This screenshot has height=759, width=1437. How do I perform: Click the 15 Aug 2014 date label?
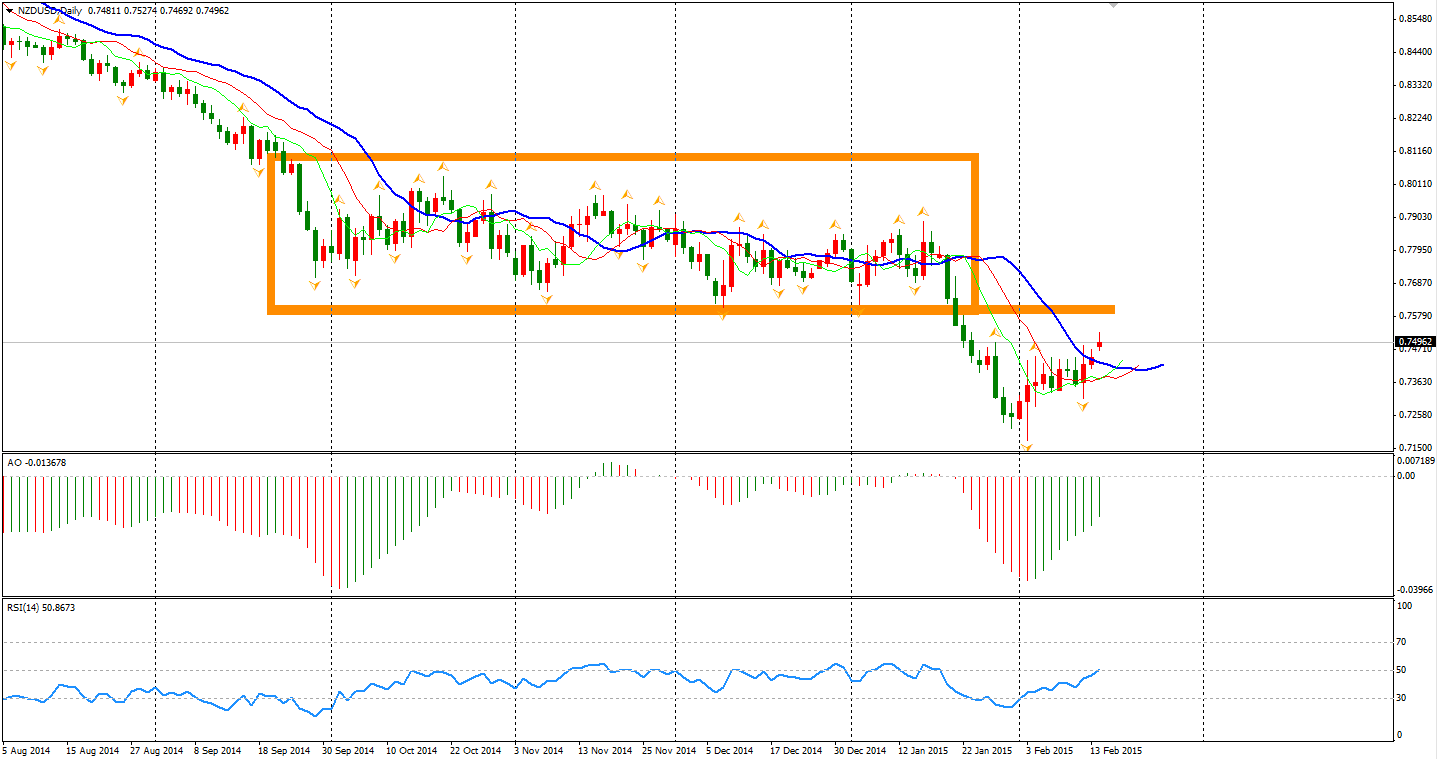pos(93,749)
